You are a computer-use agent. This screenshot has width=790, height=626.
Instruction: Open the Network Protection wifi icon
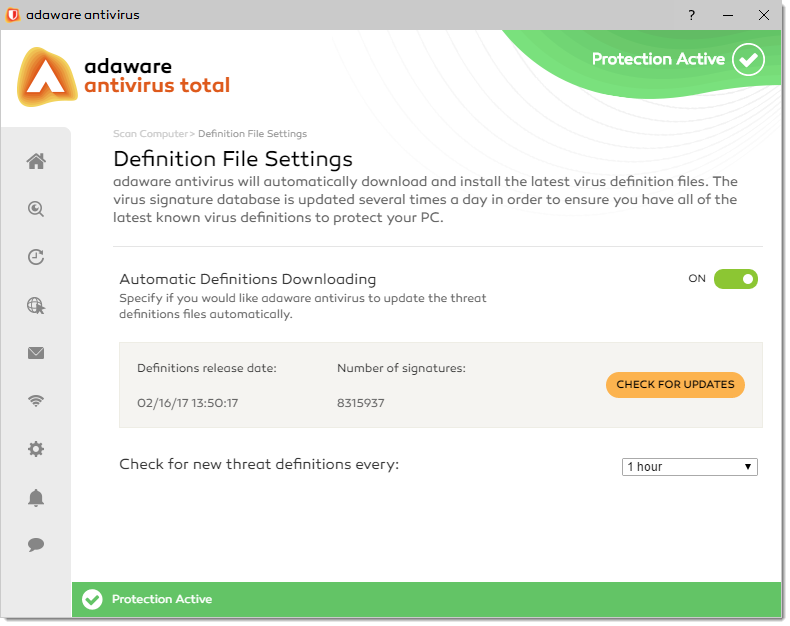pyautogui.click(x=36, y=401)
